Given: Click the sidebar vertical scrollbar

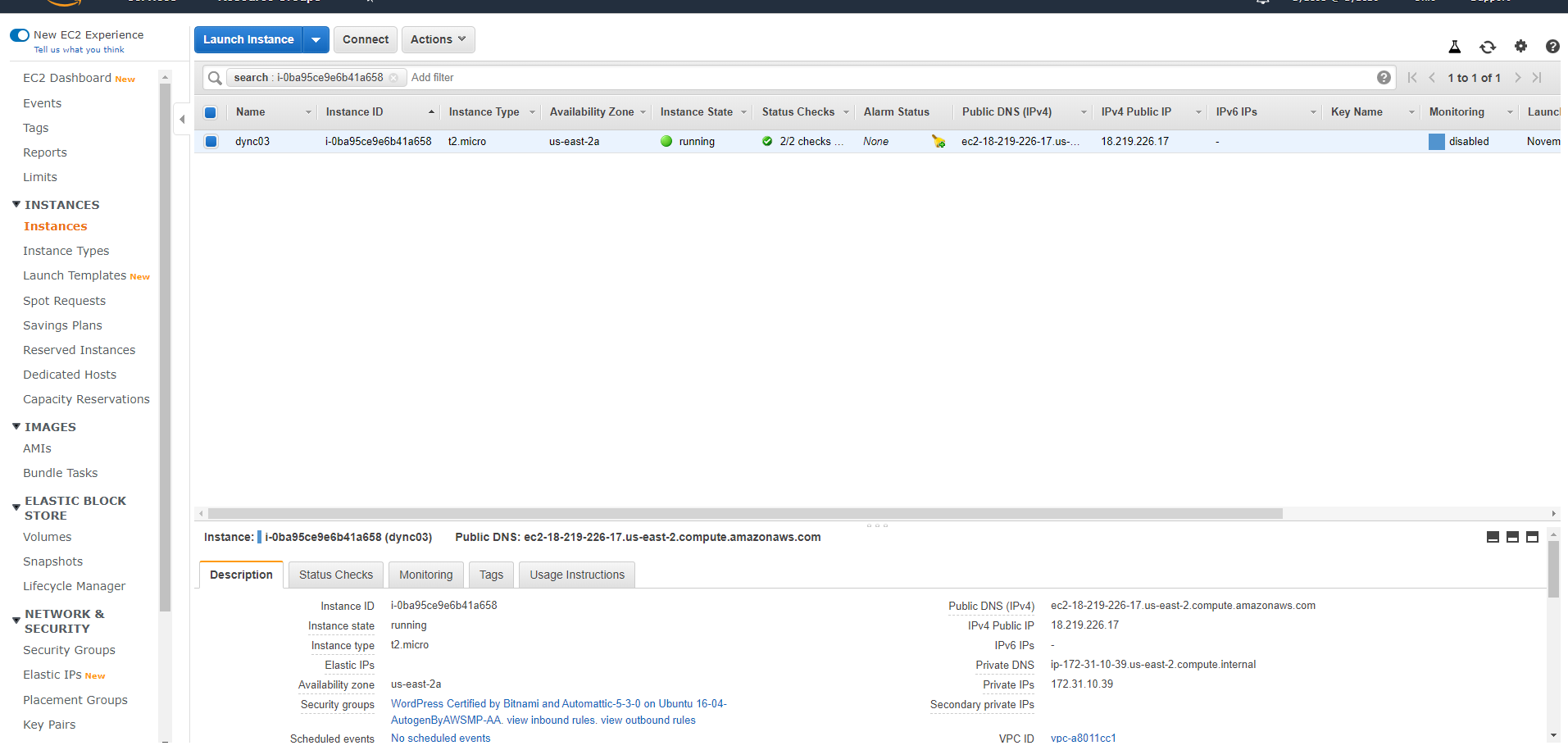Looking at the screenshot, I should 165,348.
